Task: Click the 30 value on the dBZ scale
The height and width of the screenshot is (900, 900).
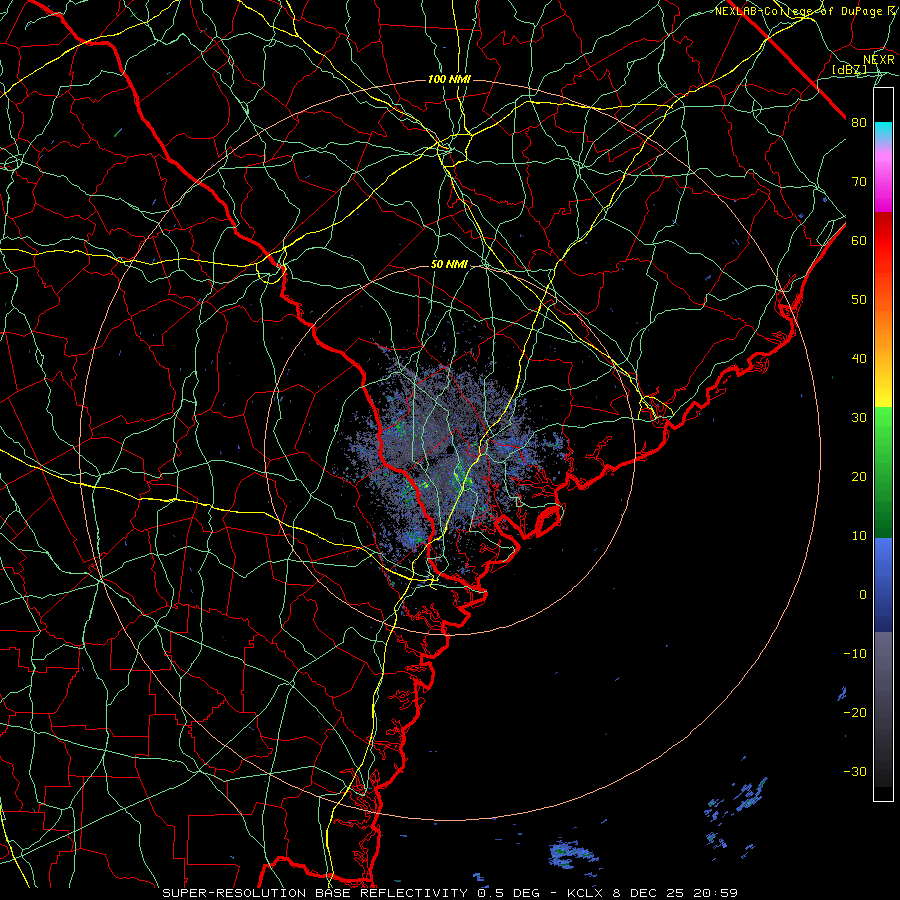Action: 859,418
